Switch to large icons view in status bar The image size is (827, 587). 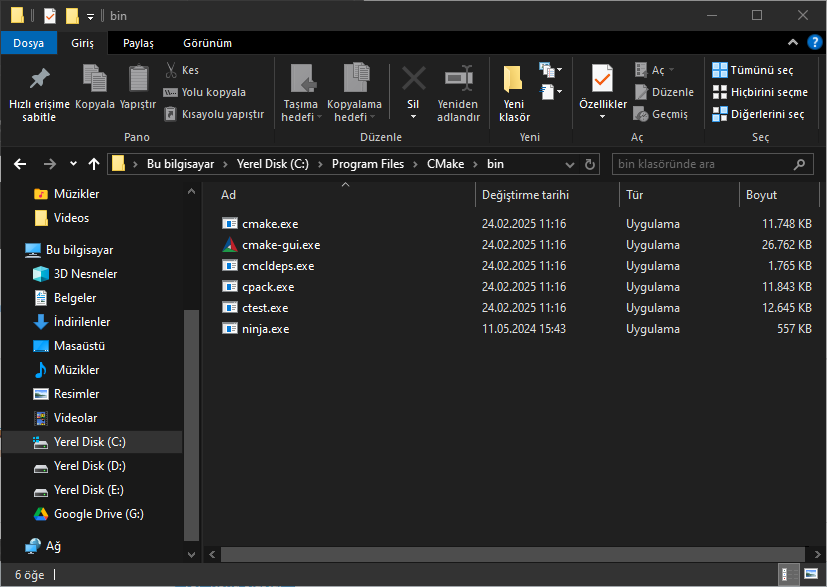click(x=811, y=574)
